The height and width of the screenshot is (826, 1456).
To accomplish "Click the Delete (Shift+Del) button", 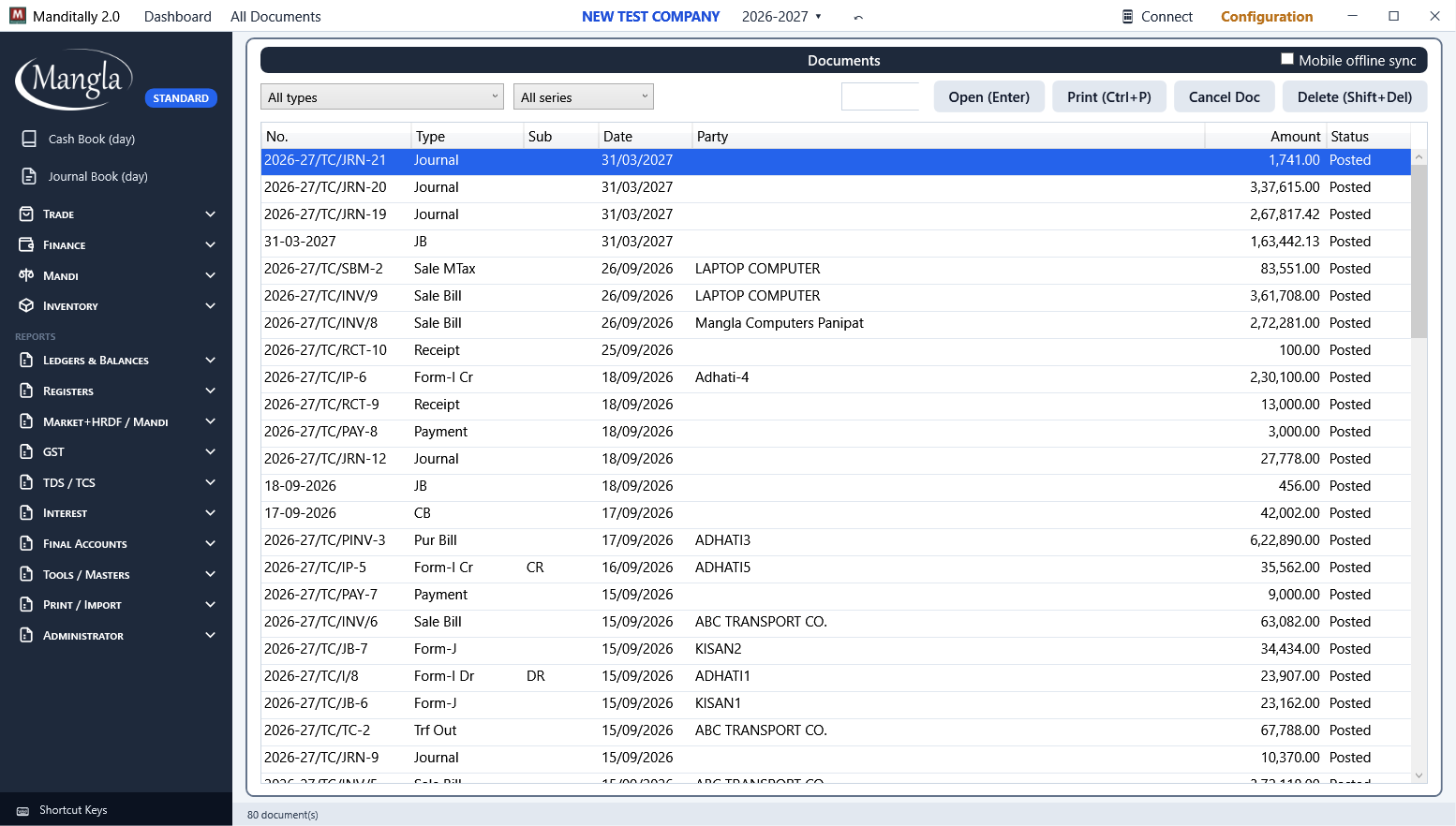I will pyautogui.click(x=1355, y=96).
